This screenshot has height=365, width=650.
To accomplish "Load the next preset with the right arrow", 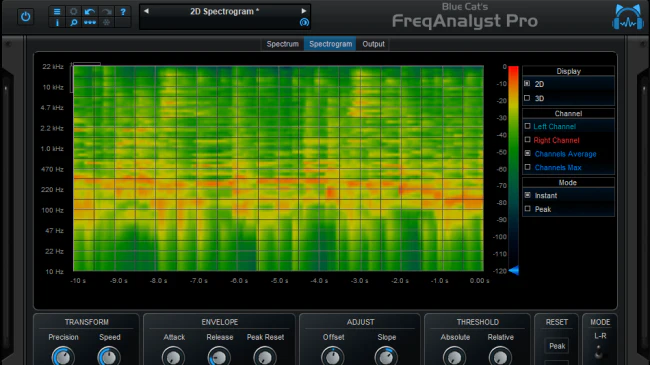I will click(x=303, y=11).
